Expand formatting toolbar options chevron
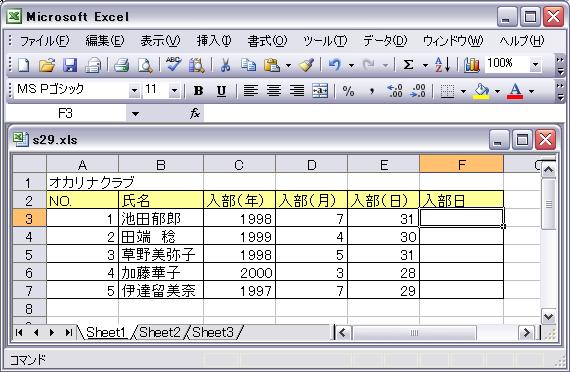The image size is (570, 372). point(560,91)
